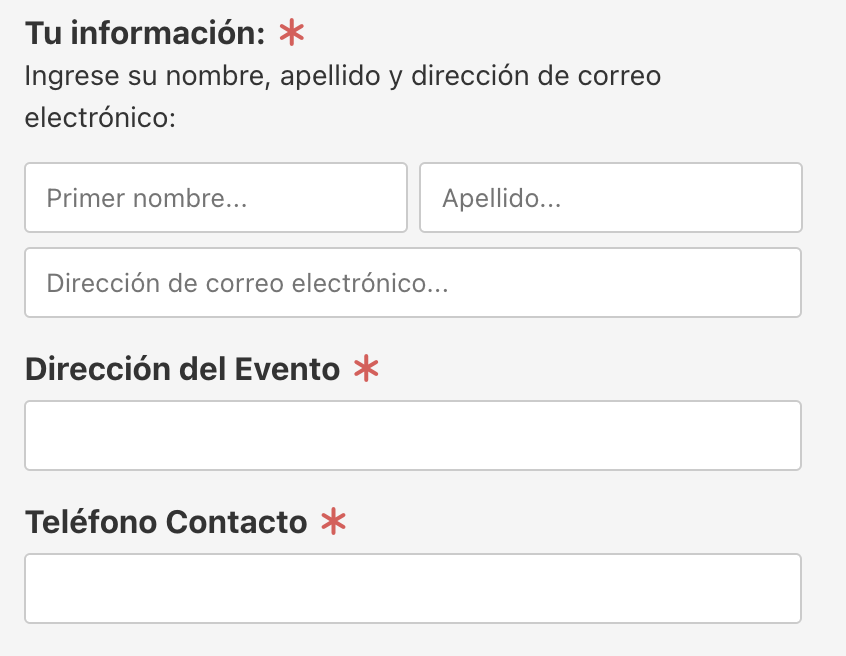Click the Primer nombre... placeholder text
The image size is (846, 656).
coord(146,198)
